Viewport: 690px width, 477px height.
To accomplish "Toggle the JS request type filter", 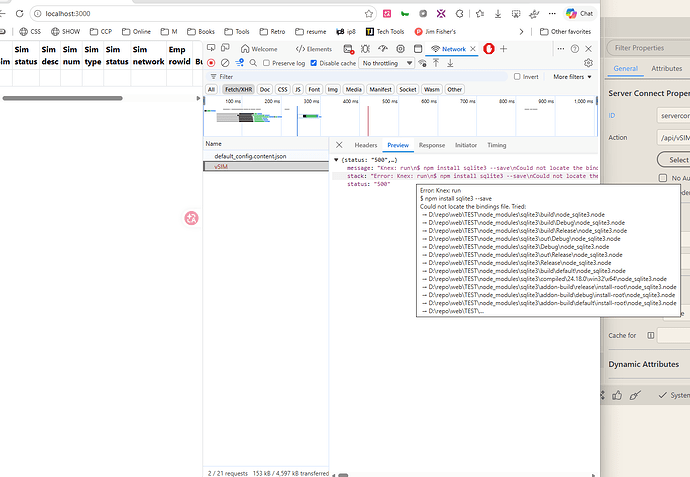I will click(x=298, y=89).
